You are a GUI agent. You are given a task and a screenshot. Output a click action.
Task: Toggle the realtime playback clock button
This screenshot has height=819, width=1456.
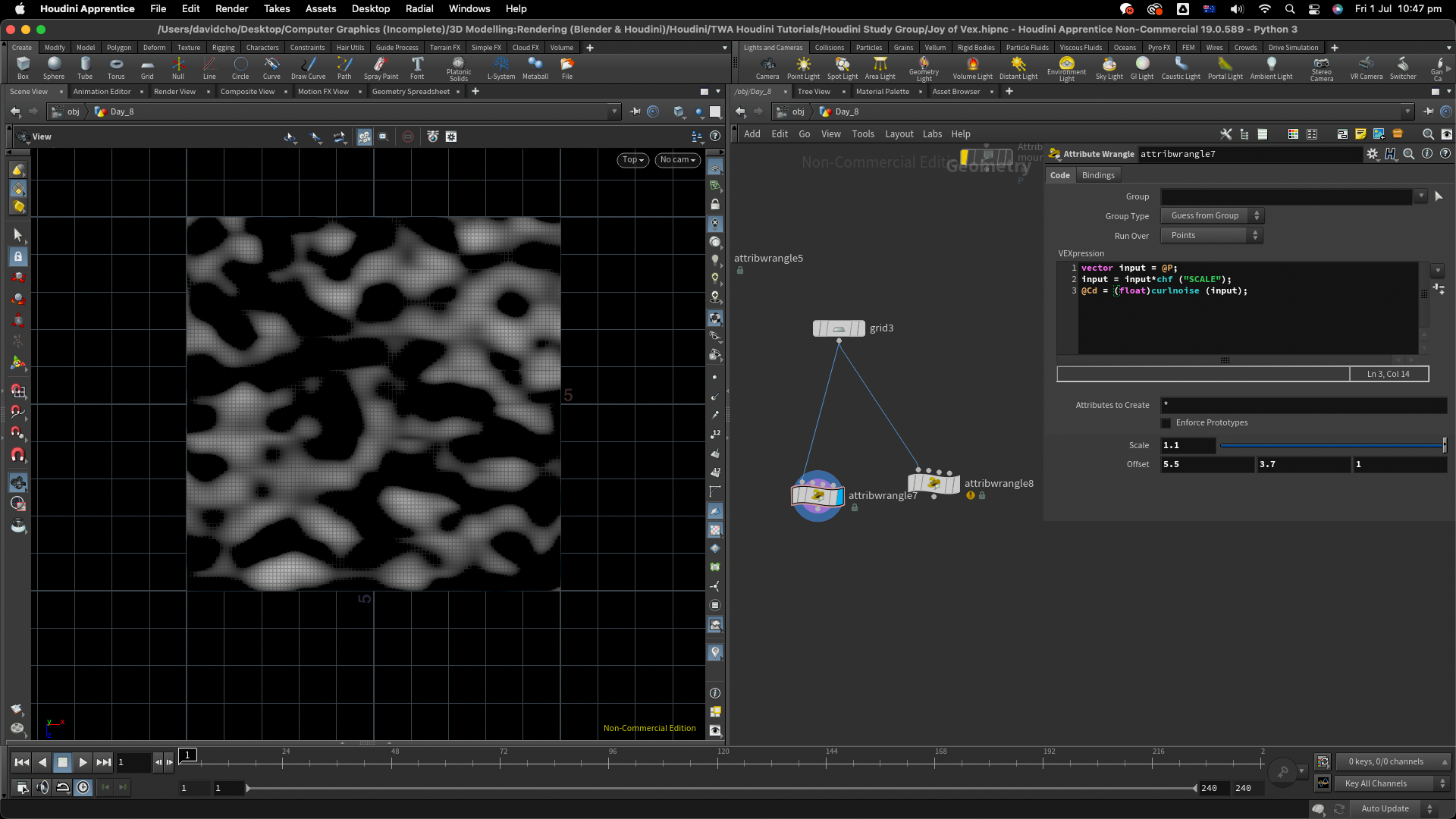[83, 787]
